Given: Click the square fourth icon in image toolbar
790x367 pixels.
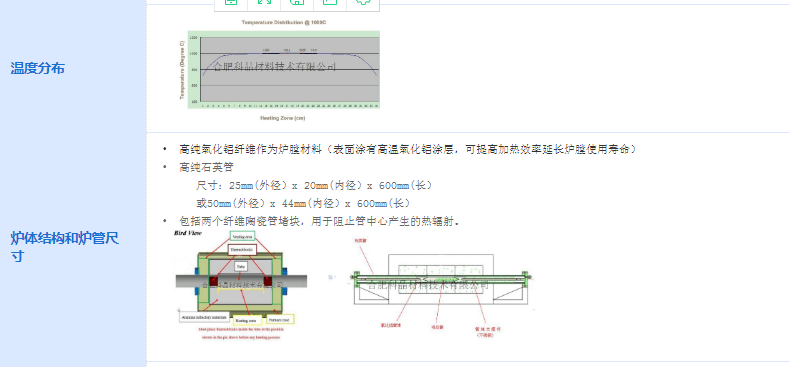Looking at the screenshot, I should (x=330, y=2).
